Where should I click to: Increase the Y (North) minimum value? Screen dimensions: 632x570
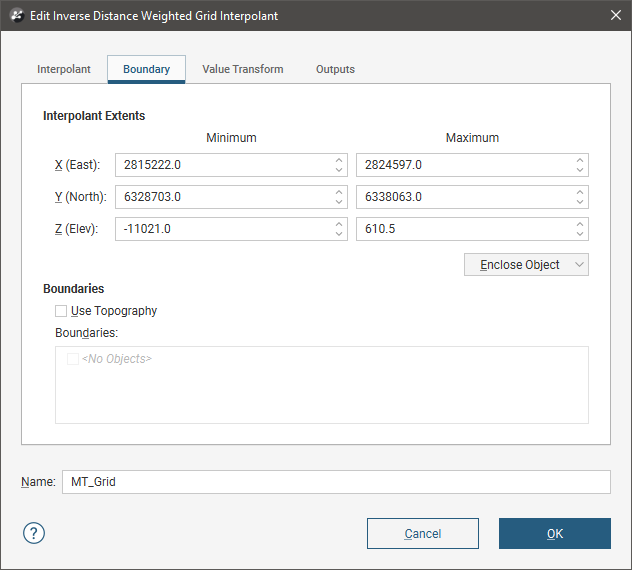pos(338,192)
